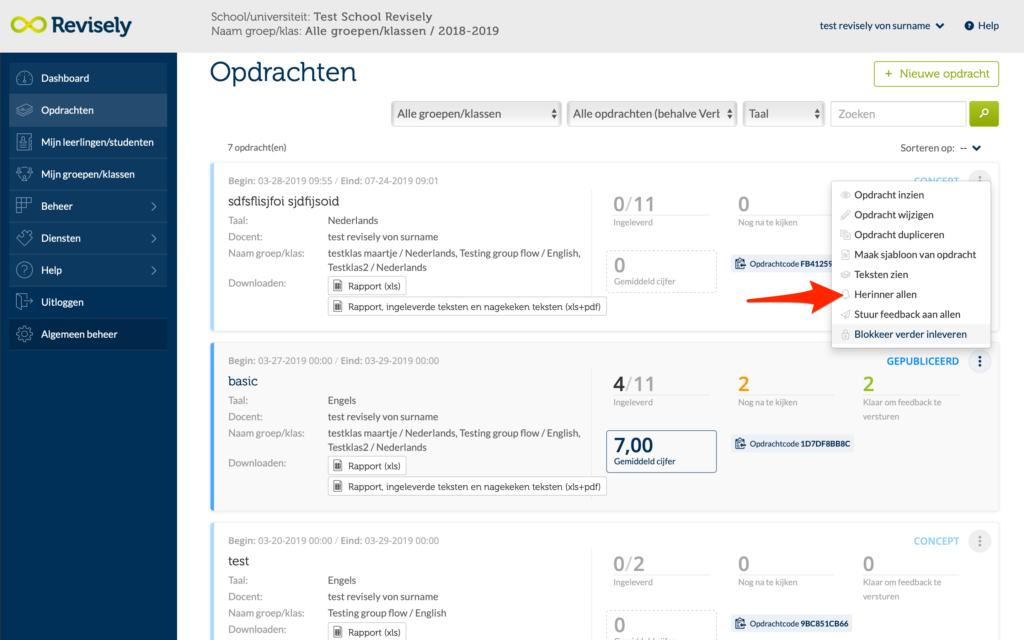The height and width of the screenshot is (640, 1024).
Task: Click the pencil icon beside Opdracht wijzigen
Action: 845,215
